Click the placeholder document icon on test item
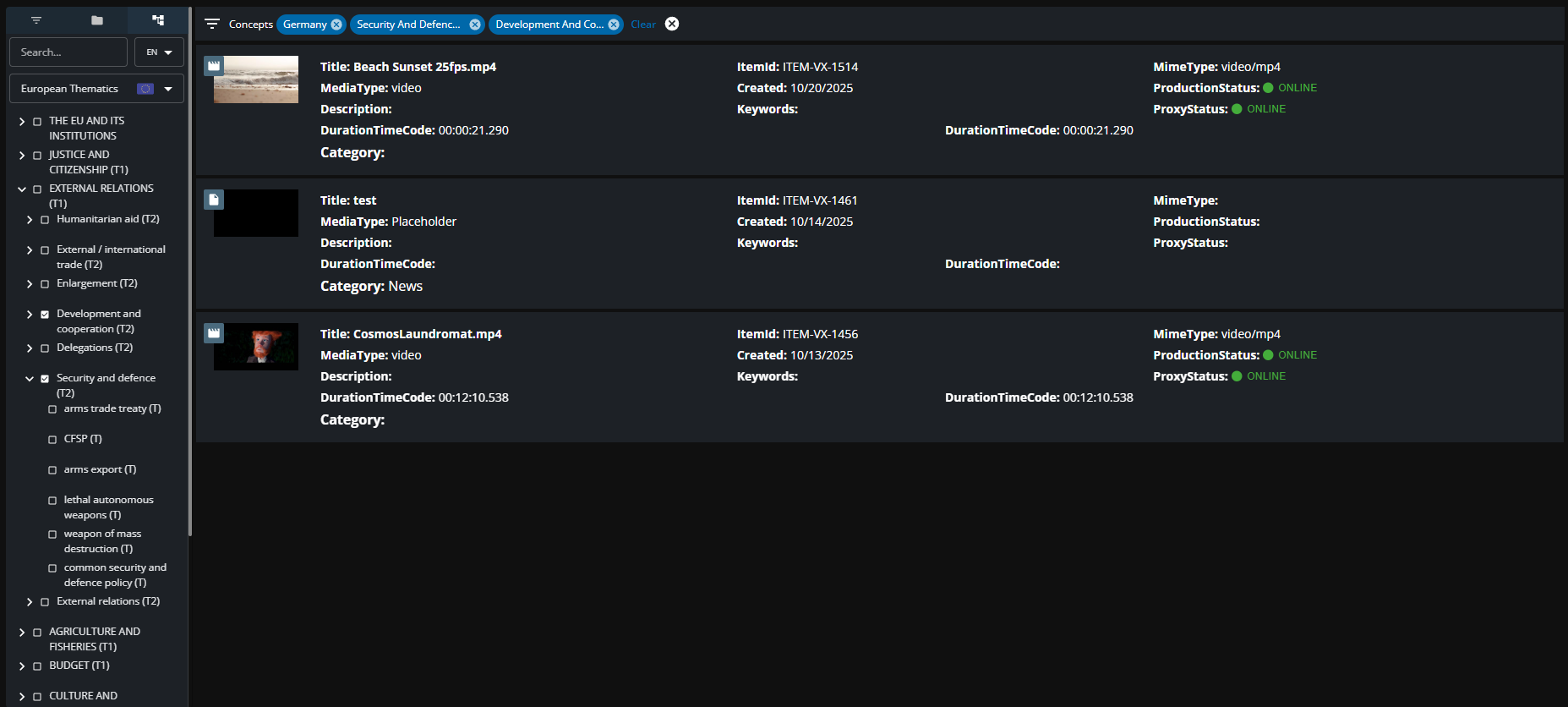The height and width of the screenshot is (707, 1568). [x=214, y=200]
